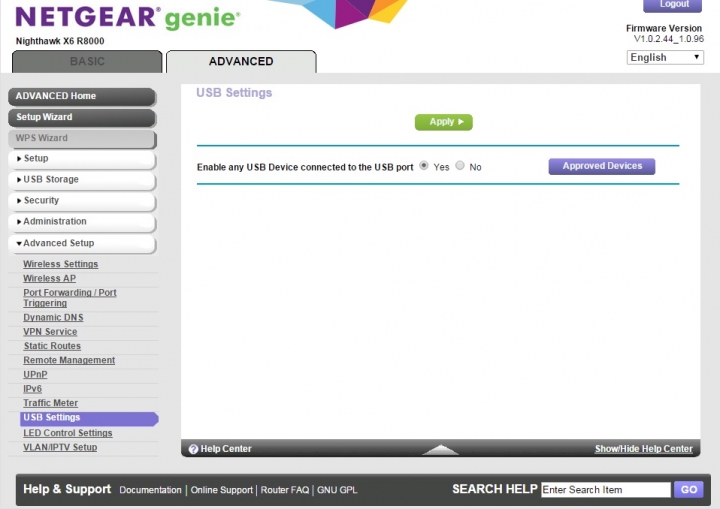
Task: Click the USB Settings page heading
Action: click(x=234, y=93)
